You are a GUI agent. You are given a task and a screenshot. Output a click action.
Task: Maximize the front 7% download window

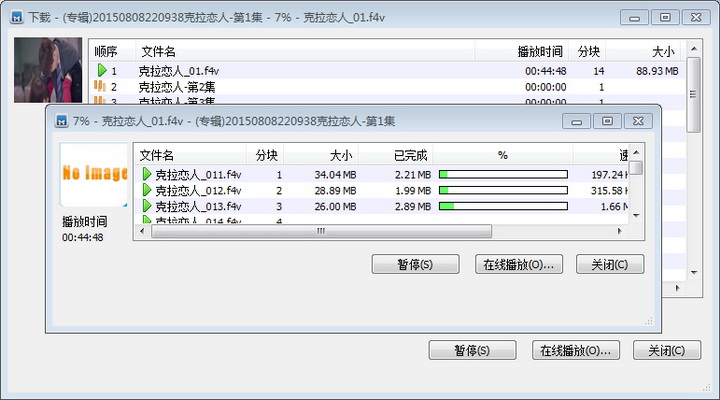coord(607,121)
